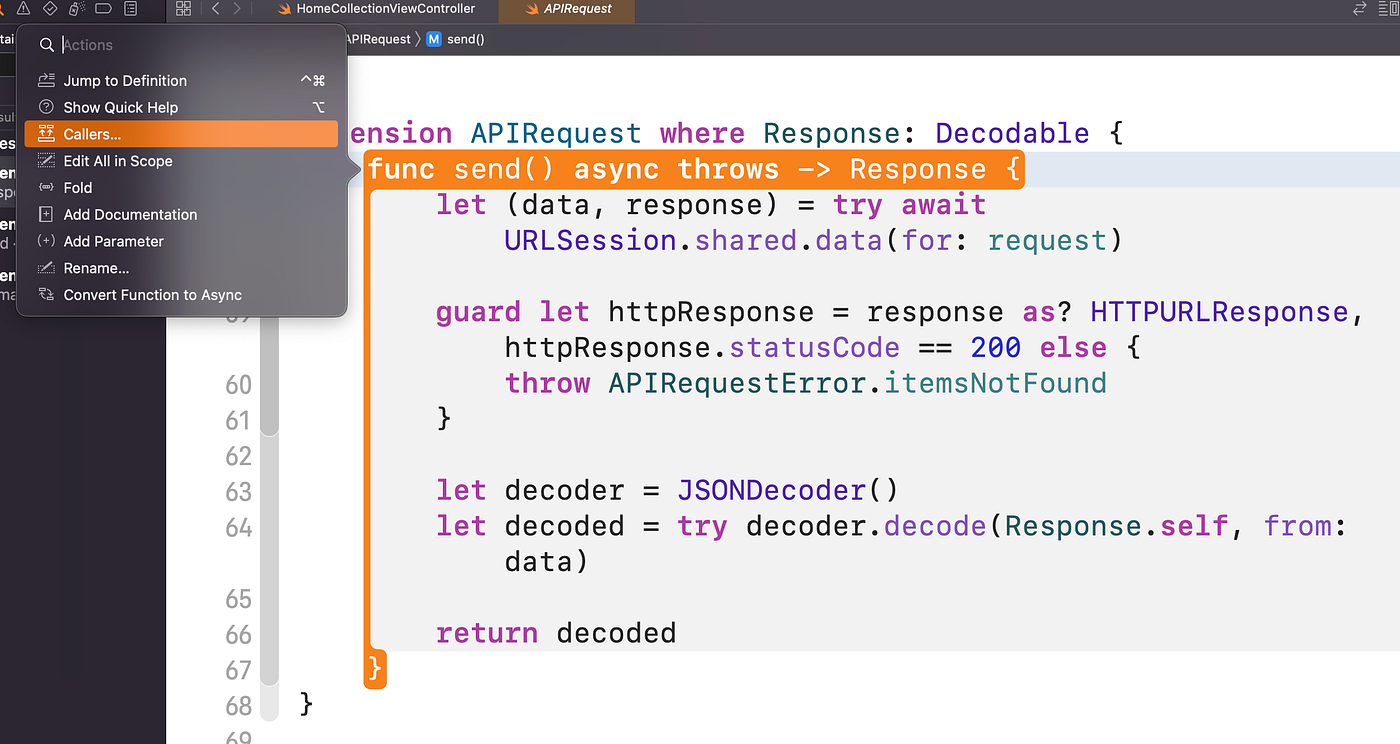Open the breakpoint navigator capsule icon
Screen dimensions: 1400x744
[103, 9]
